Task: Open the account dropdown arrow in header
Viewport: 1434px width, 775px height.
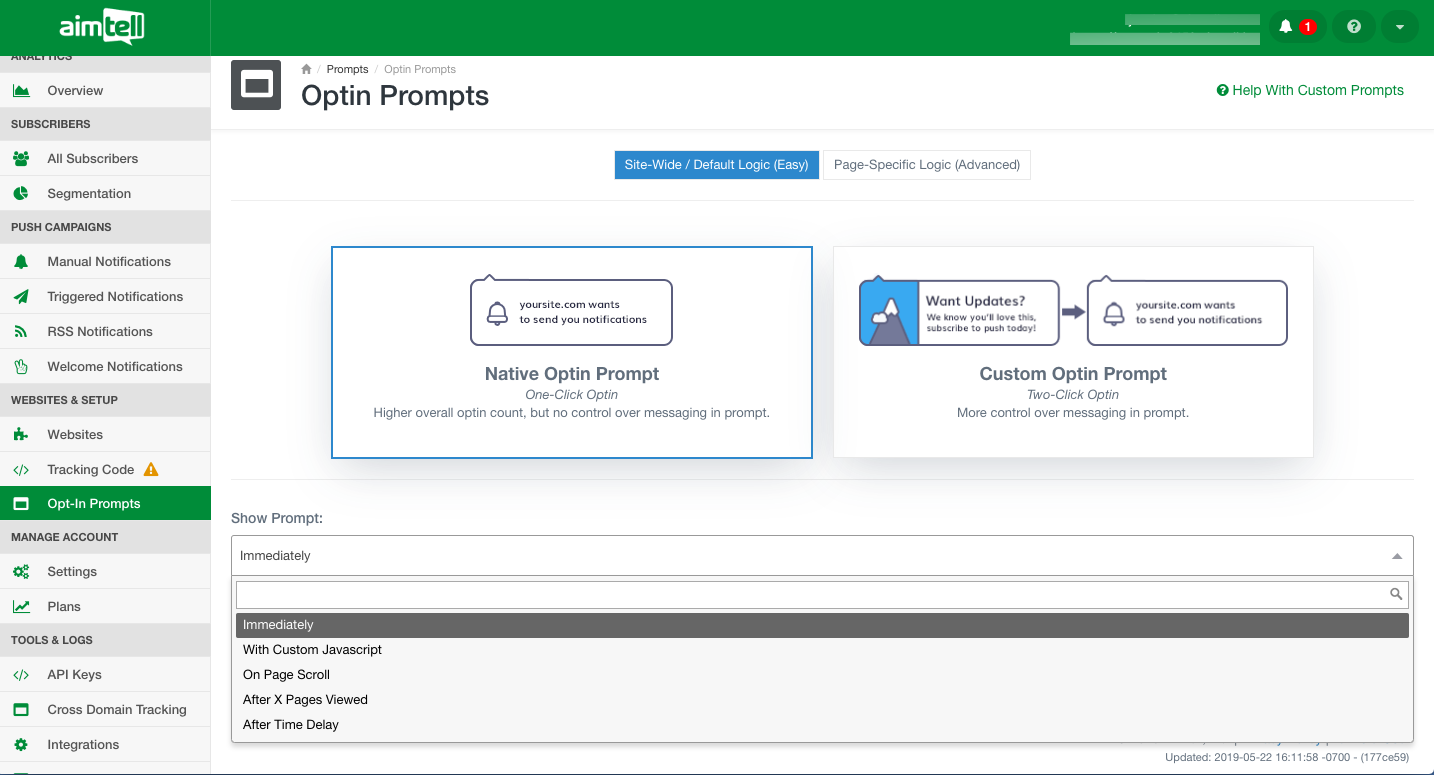Action: coord(1400,27)
